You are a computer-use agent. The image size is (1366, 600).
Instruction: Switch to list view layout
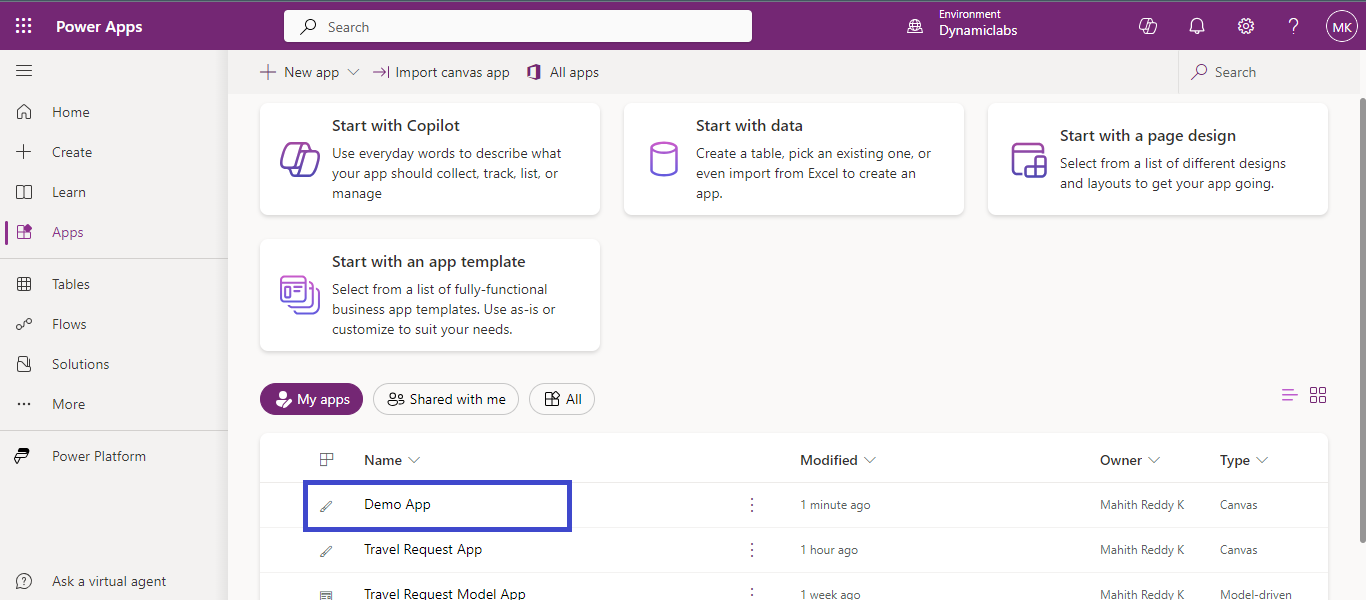click(1290, 395)
